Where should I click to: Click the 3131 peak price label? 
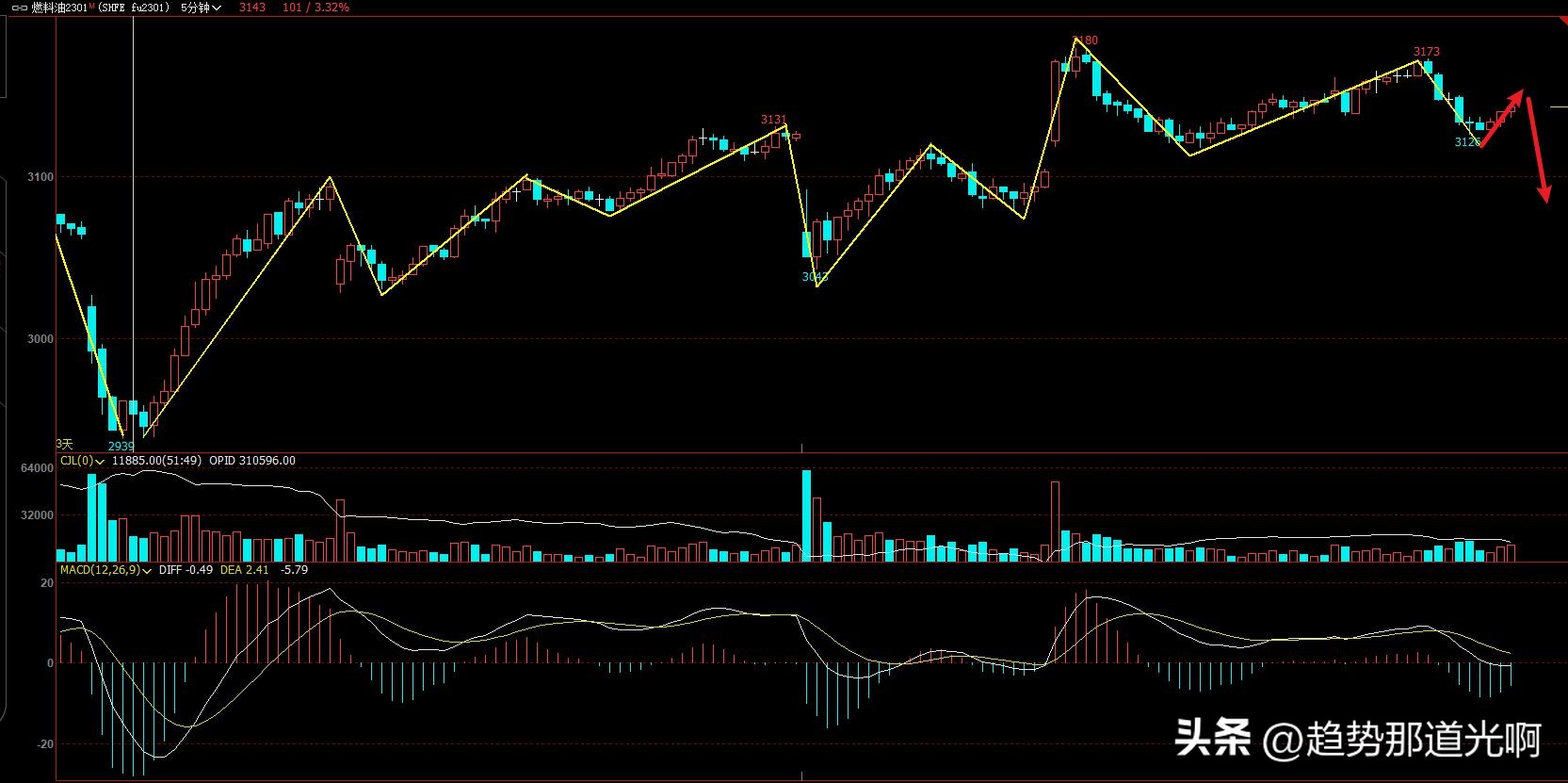(773, 120)
